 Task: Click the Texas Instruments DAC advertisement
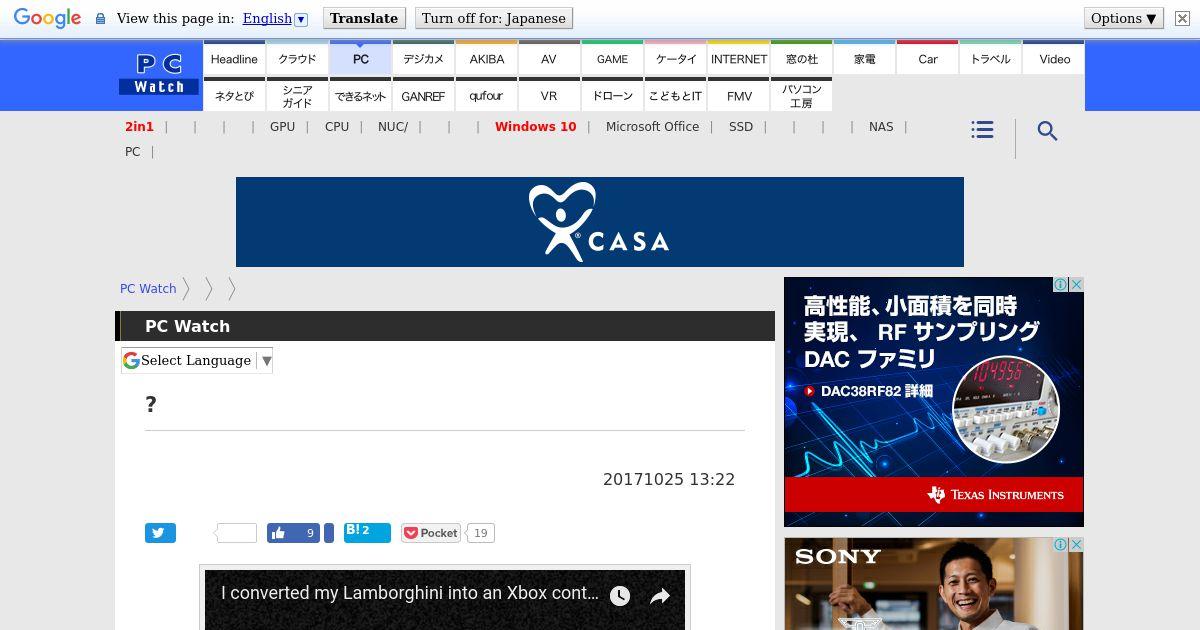[x=934, y=402]
